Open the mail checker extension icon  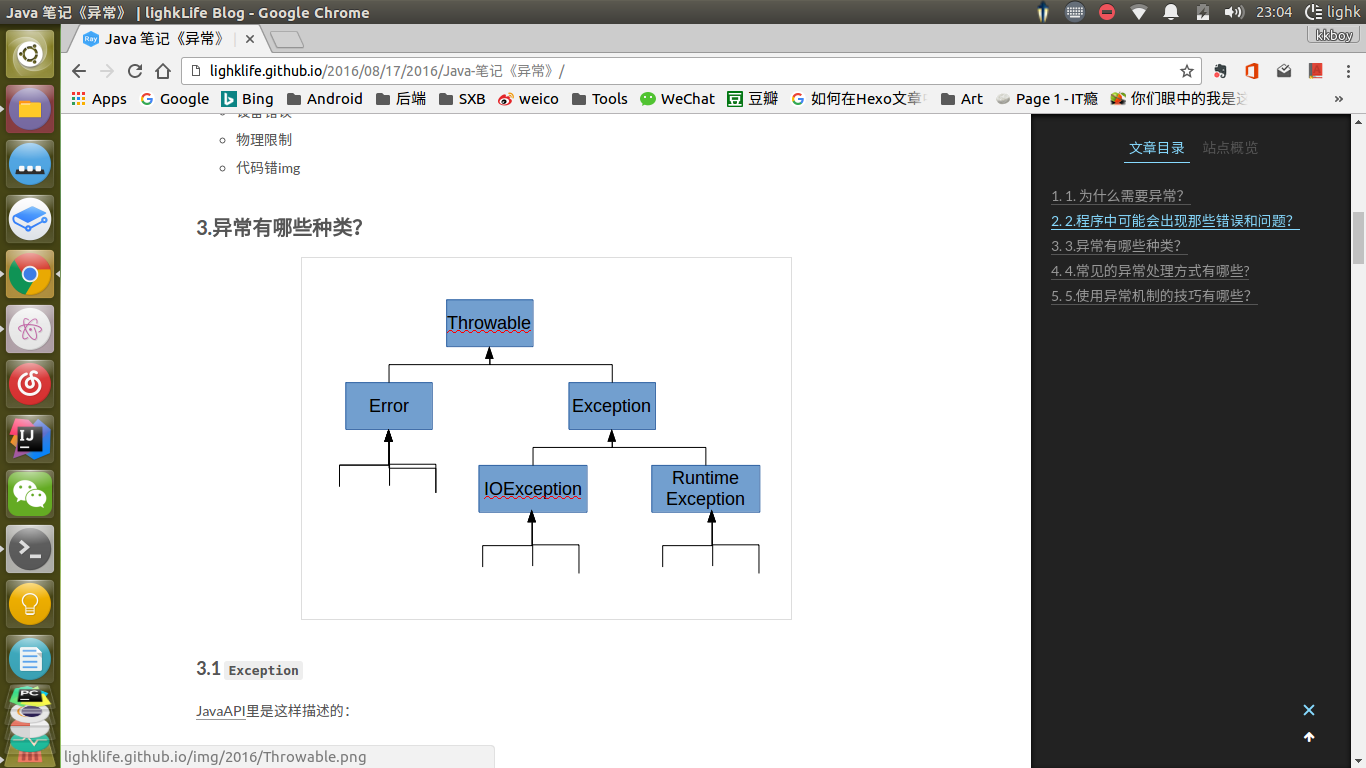point(1284,71)
